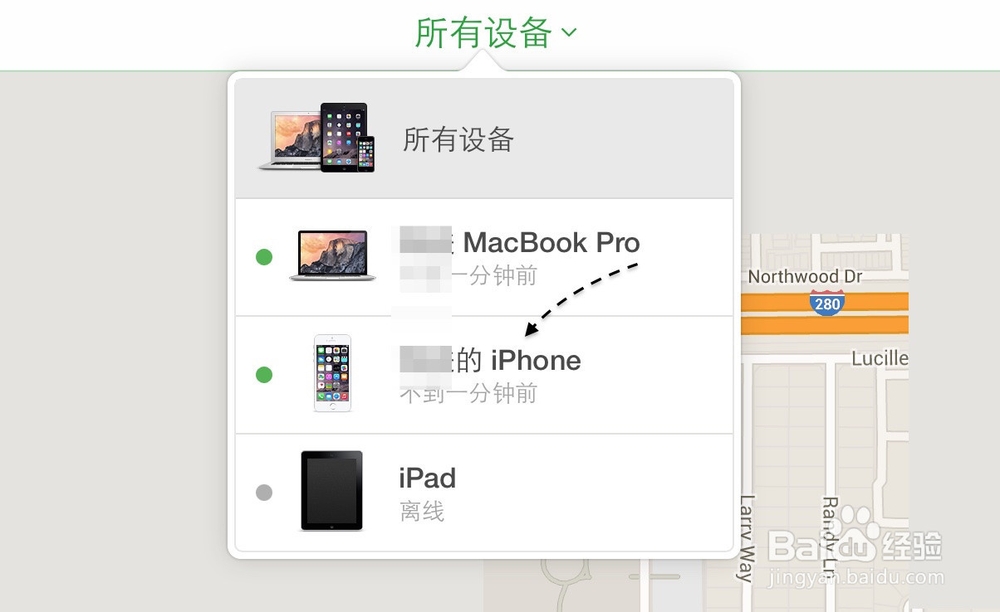
Task: Click the Larry Way street label
Action: coord(747,539)
